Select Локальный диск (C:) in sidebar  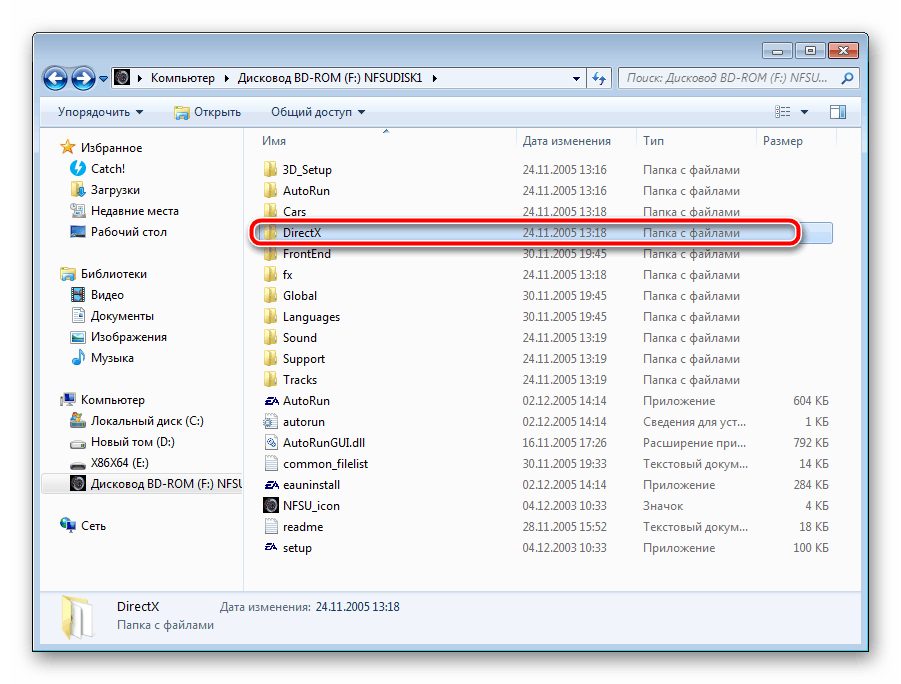pos(147,421)
